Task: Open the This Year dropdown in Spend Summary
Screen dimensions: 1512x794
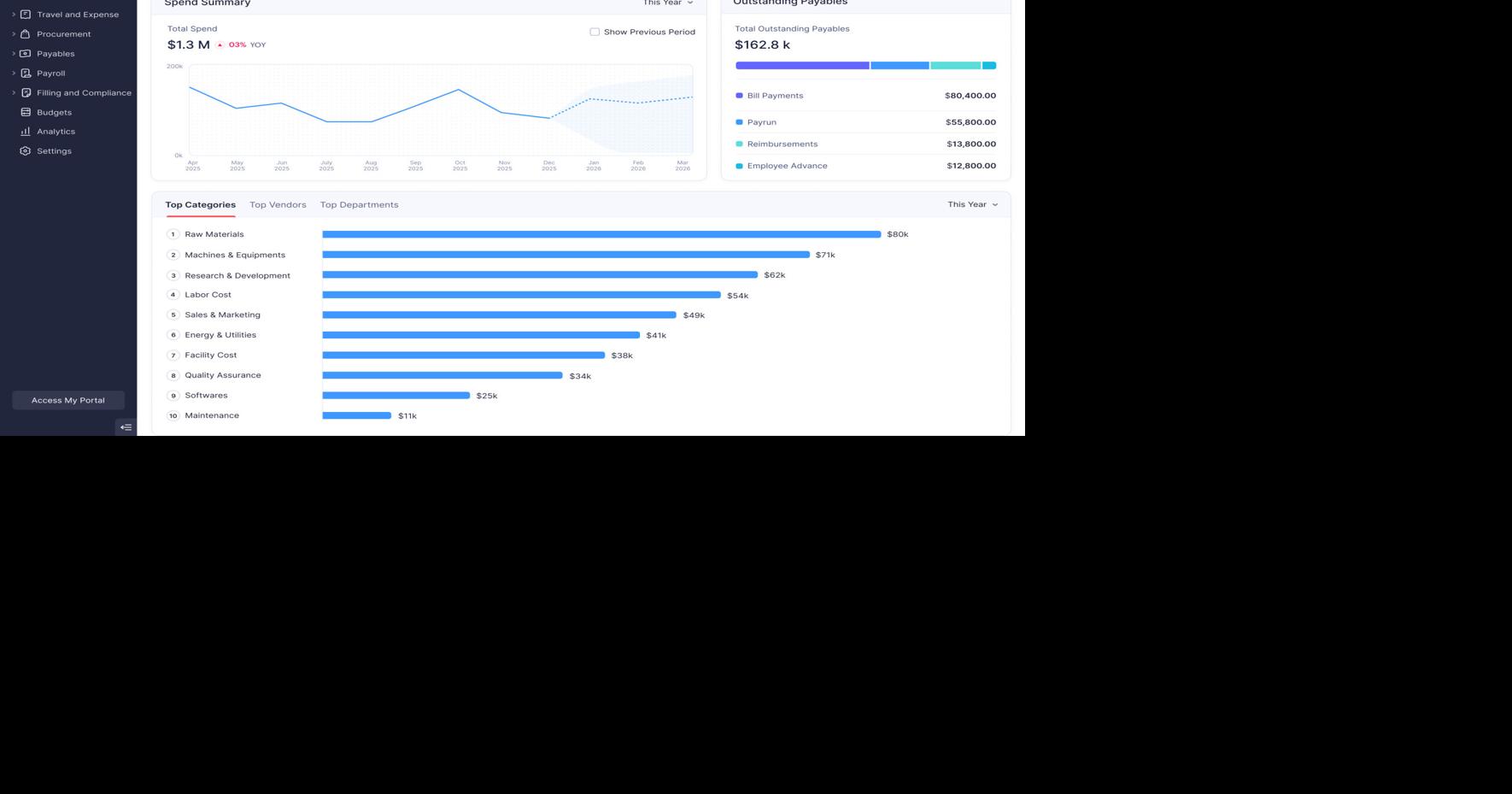Action: point(667,3)
